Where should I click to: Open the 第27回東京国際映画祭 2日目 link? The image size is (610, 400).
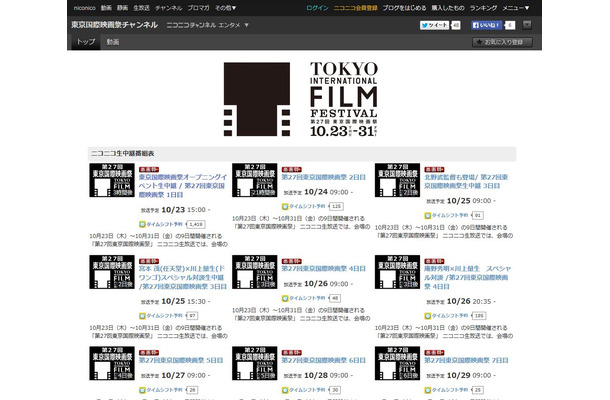tap(323, 177)
